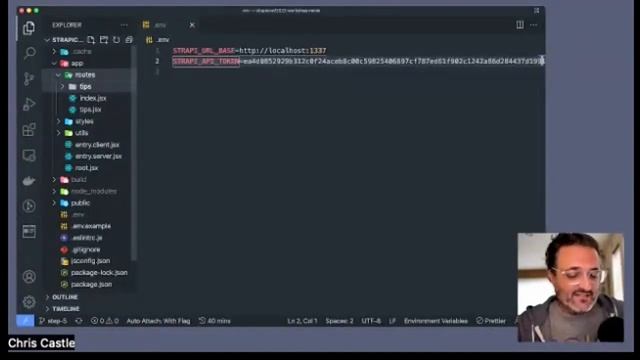Click the Chris Castle webcam thumbnail
Screen dimensions: 640x360
570,287
